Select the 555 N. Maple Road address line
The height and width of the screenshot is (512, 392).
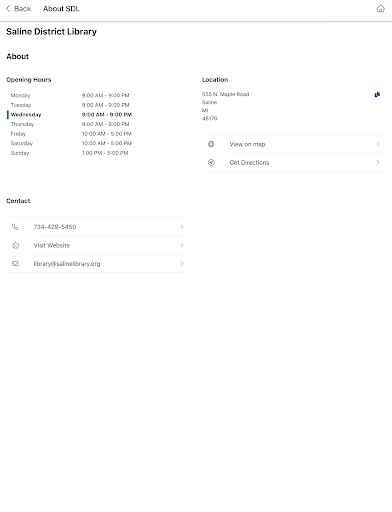click(225, 94)
